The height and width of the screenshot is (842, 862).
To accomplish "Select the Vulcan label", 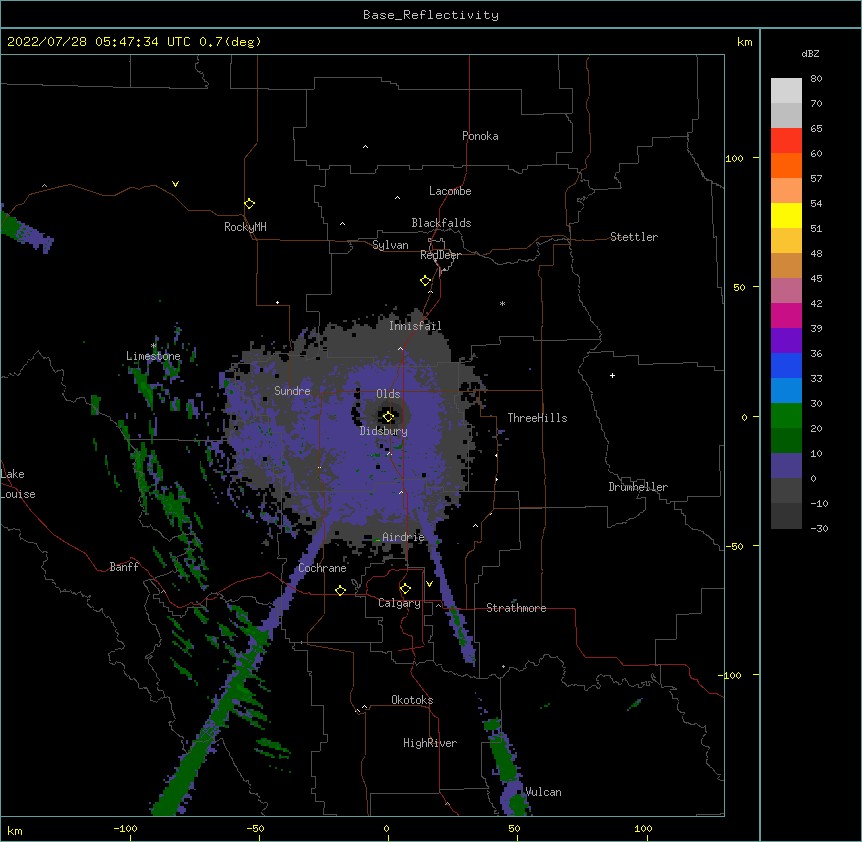I will [x=543, y=792].
